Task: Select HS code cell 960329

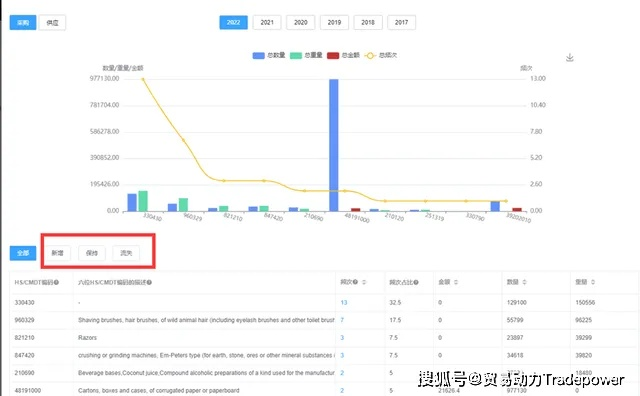Action: tap(24, 320)
